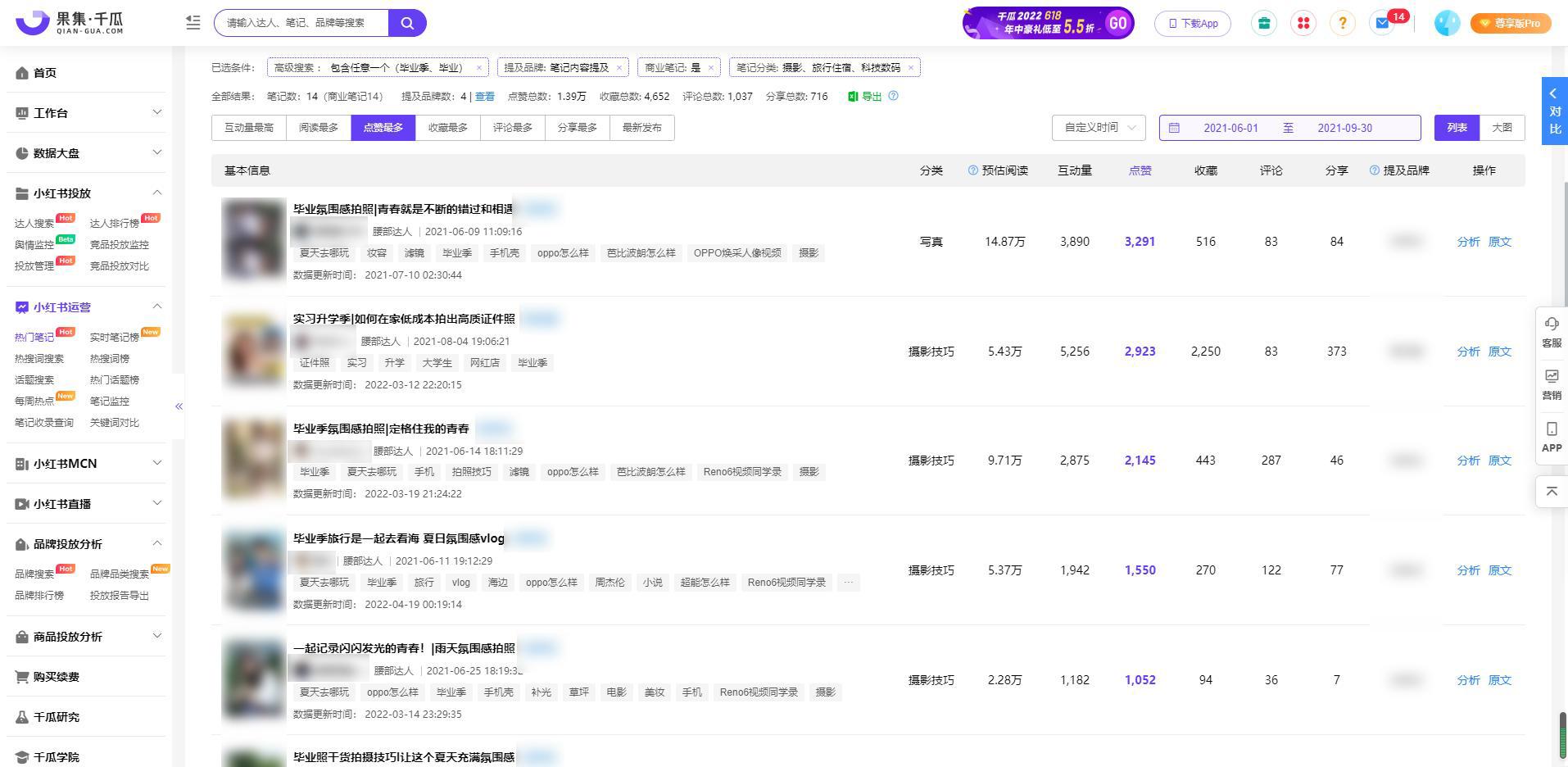The width and height of the screenshot is (1568, 767).
Task: Click the start date 2021-06-01 field
Action: coord(1230,128)
